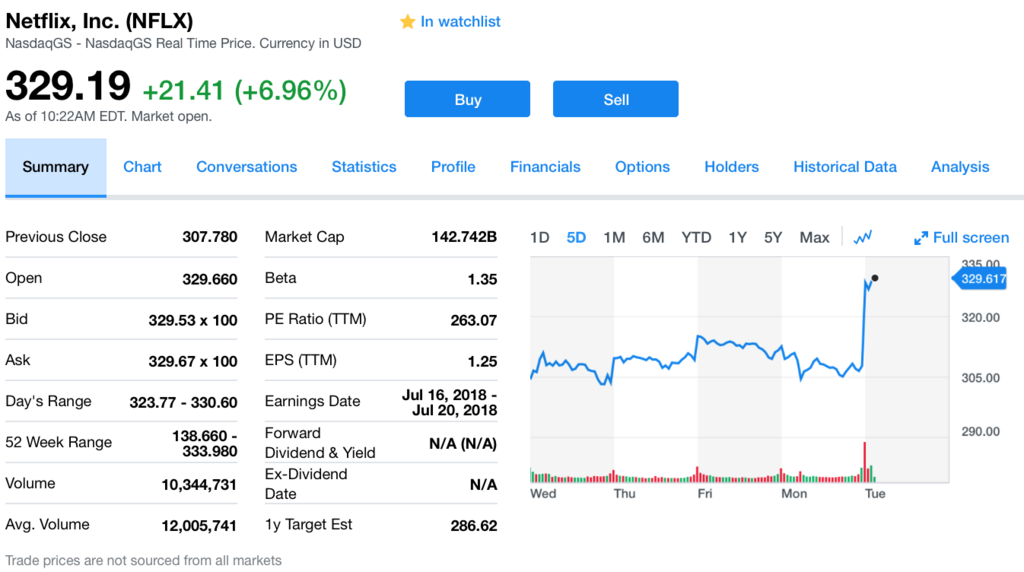Click the PE Ratio value 263.07
This screenshot has height=572, width=1024.
click(x=473, y=320)
